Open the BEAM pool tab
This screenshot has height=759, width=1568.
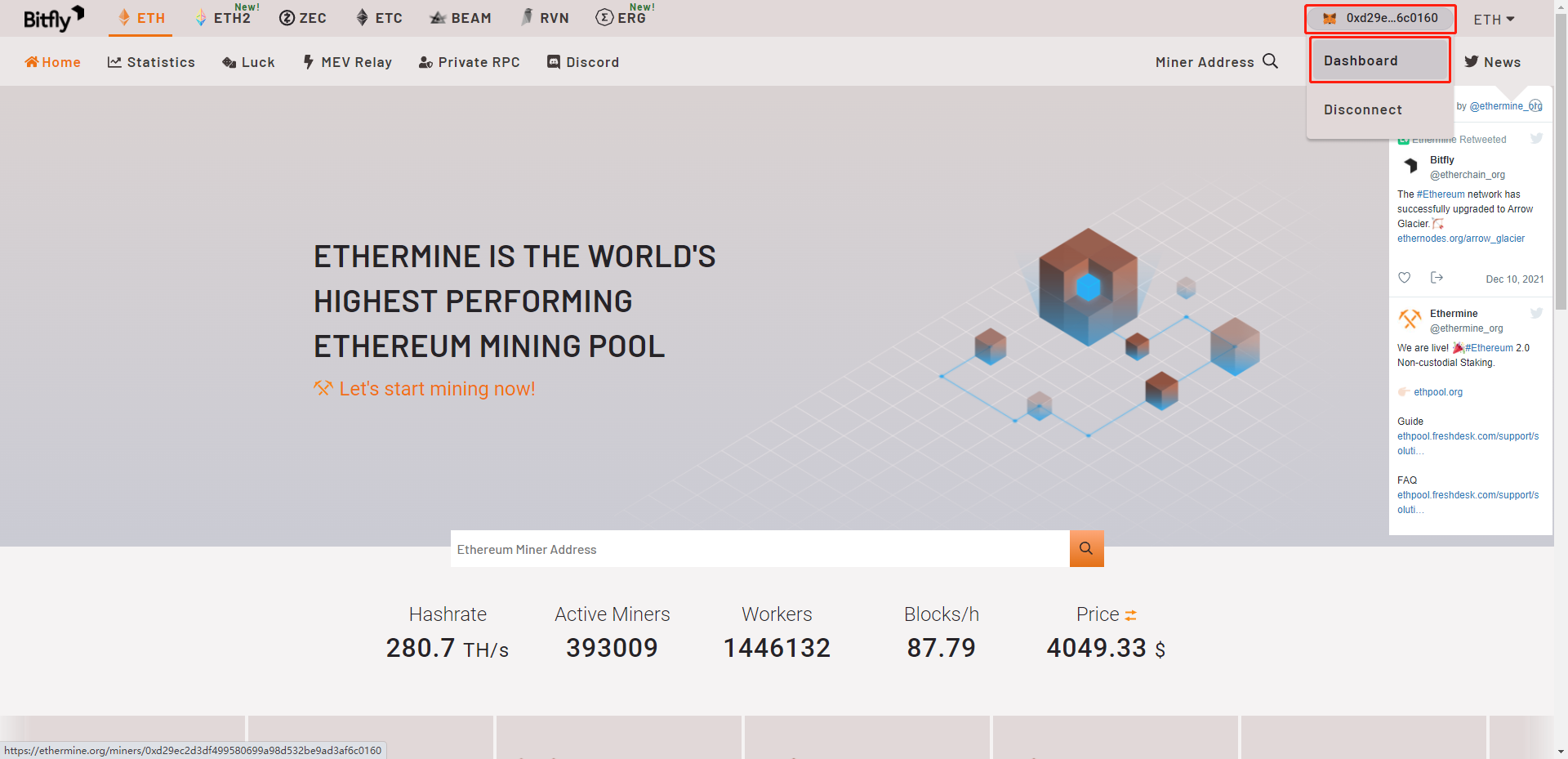(x=461, y=18)
